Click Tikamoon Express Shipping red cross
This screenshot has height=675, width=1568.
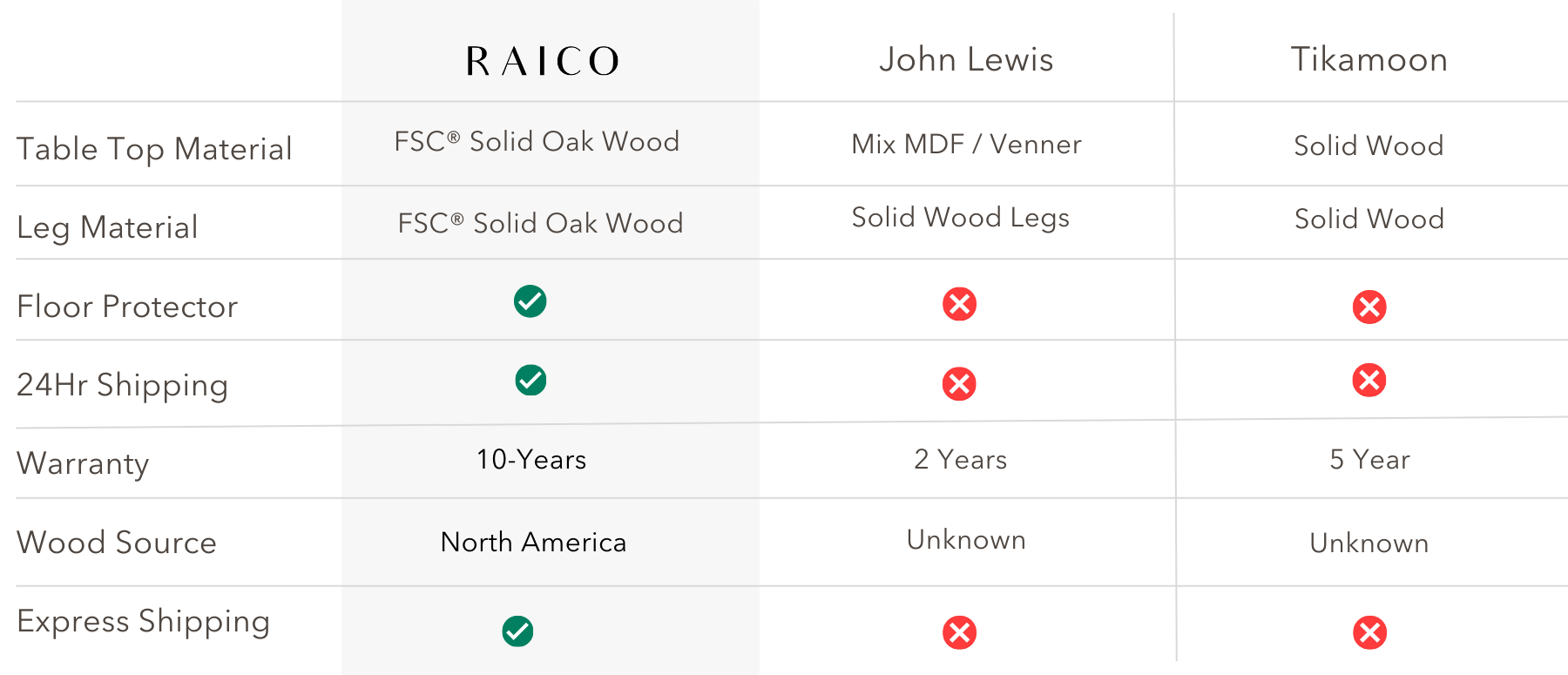coord(1369,633)
